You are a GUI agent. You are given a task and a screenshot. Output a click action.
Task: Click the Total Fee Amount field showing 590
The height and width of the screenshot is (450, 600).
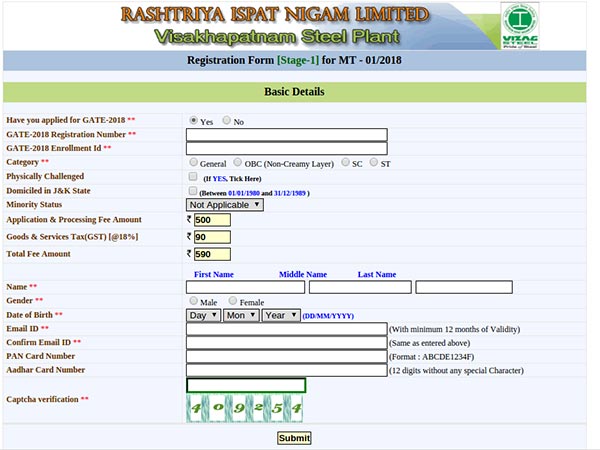(212, 254)
